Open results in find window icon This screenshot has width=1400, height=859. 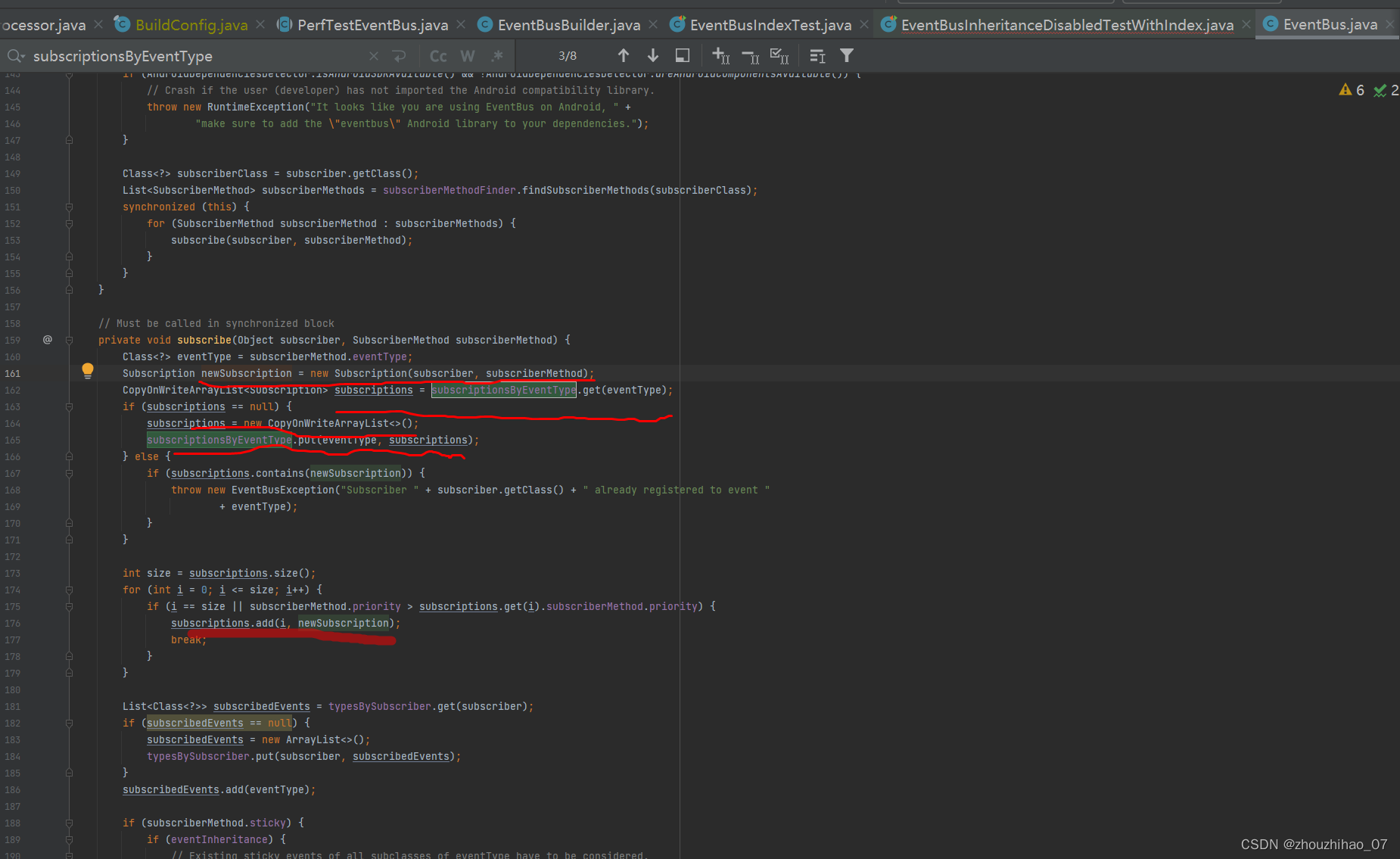(682, 55)
